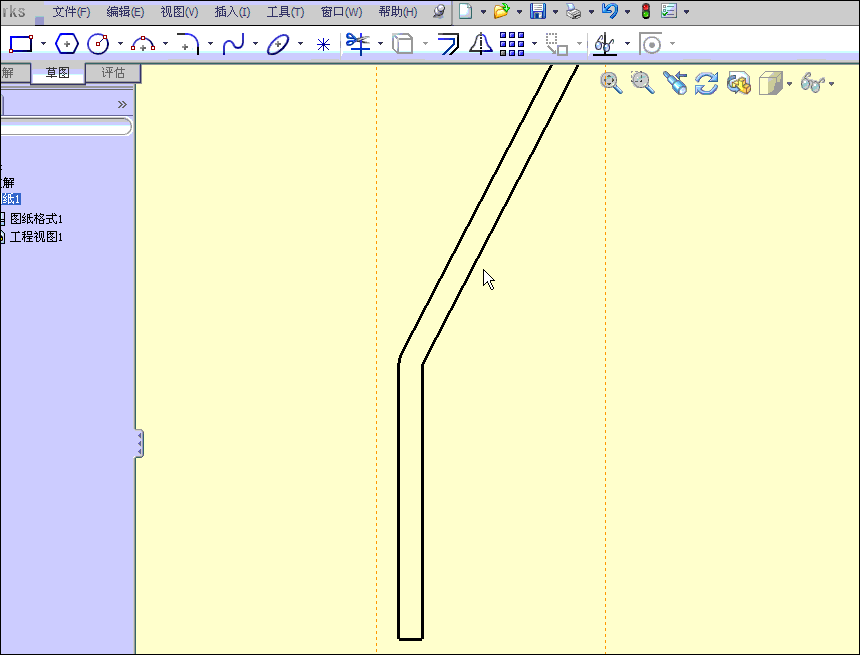Open the 编辑(E) menu

point(125,12)
